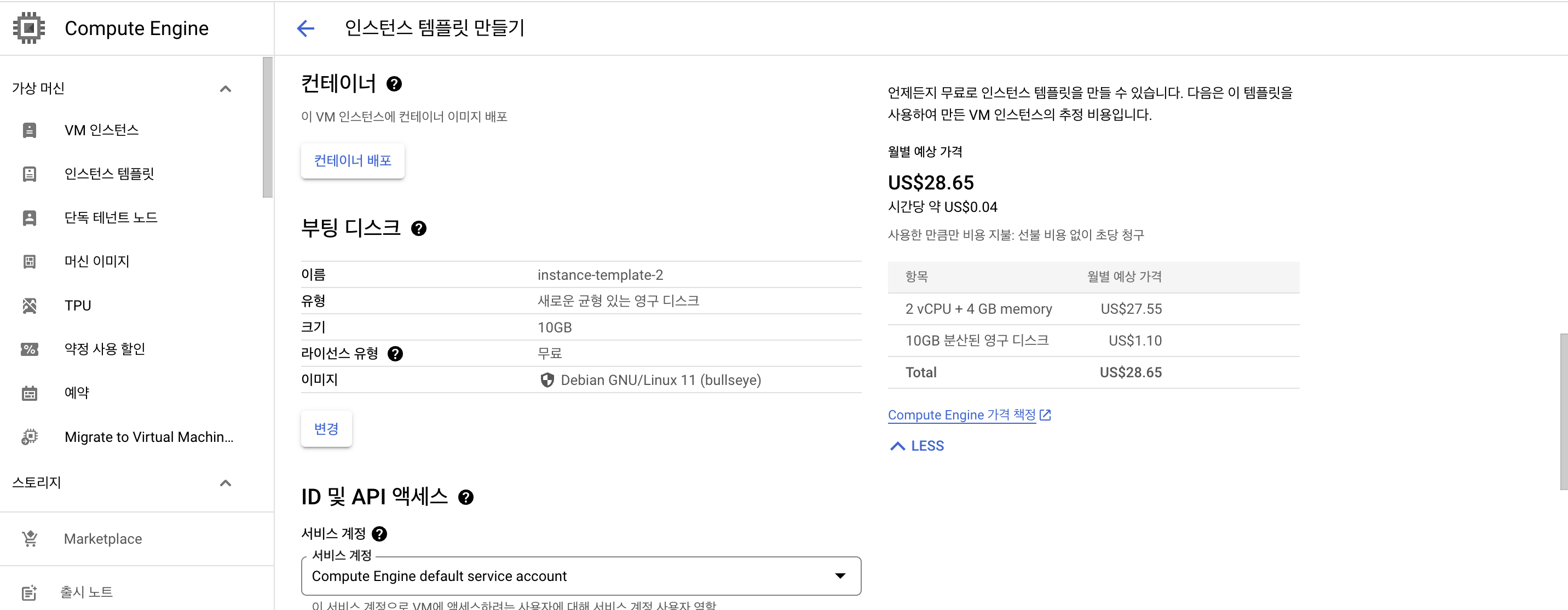Open the 서비스 계정 dropdown
Image resolution: width=1568 pixels, height=610 pixels.
point(580,576)
